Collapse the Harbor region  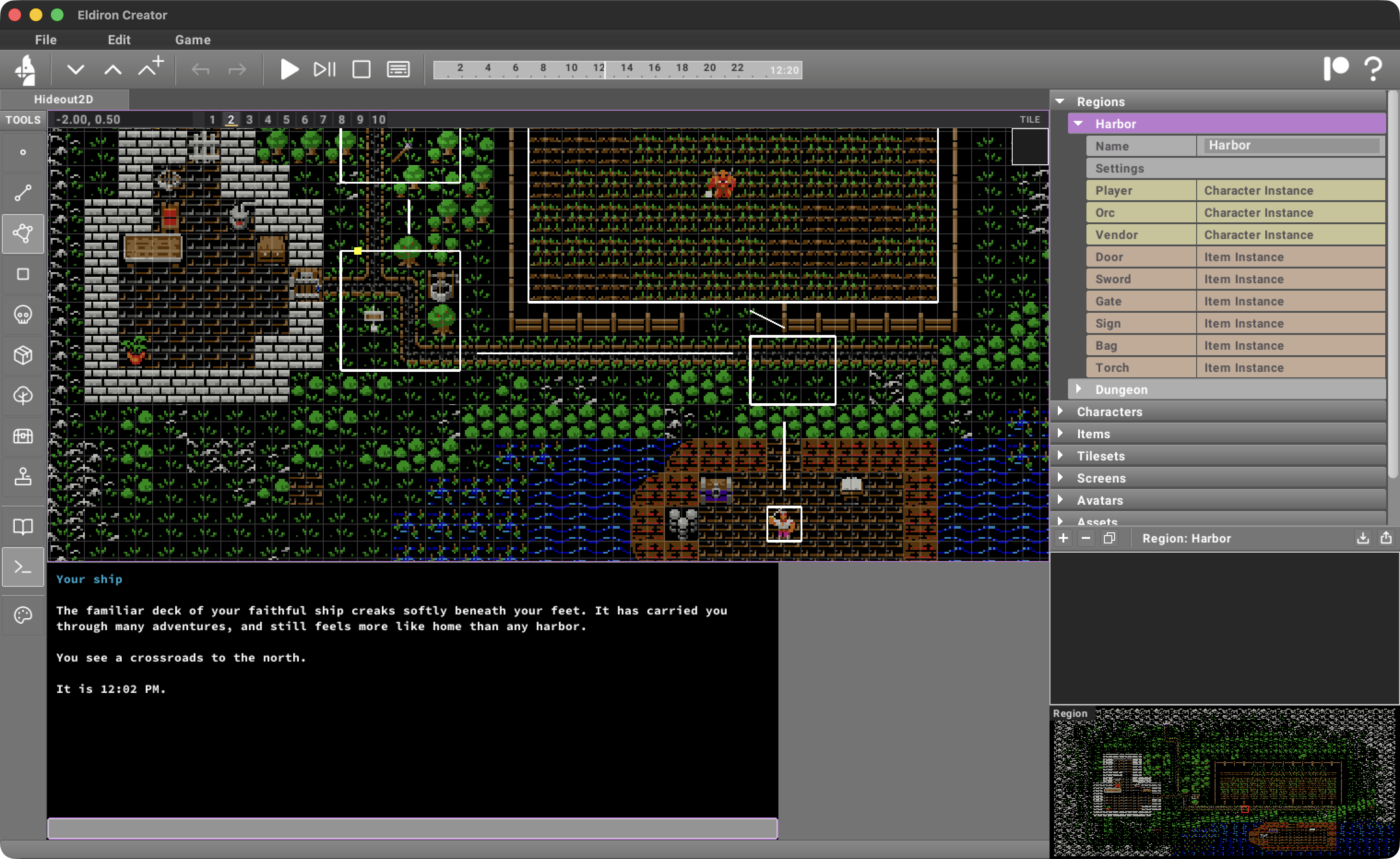[1079, 123]
